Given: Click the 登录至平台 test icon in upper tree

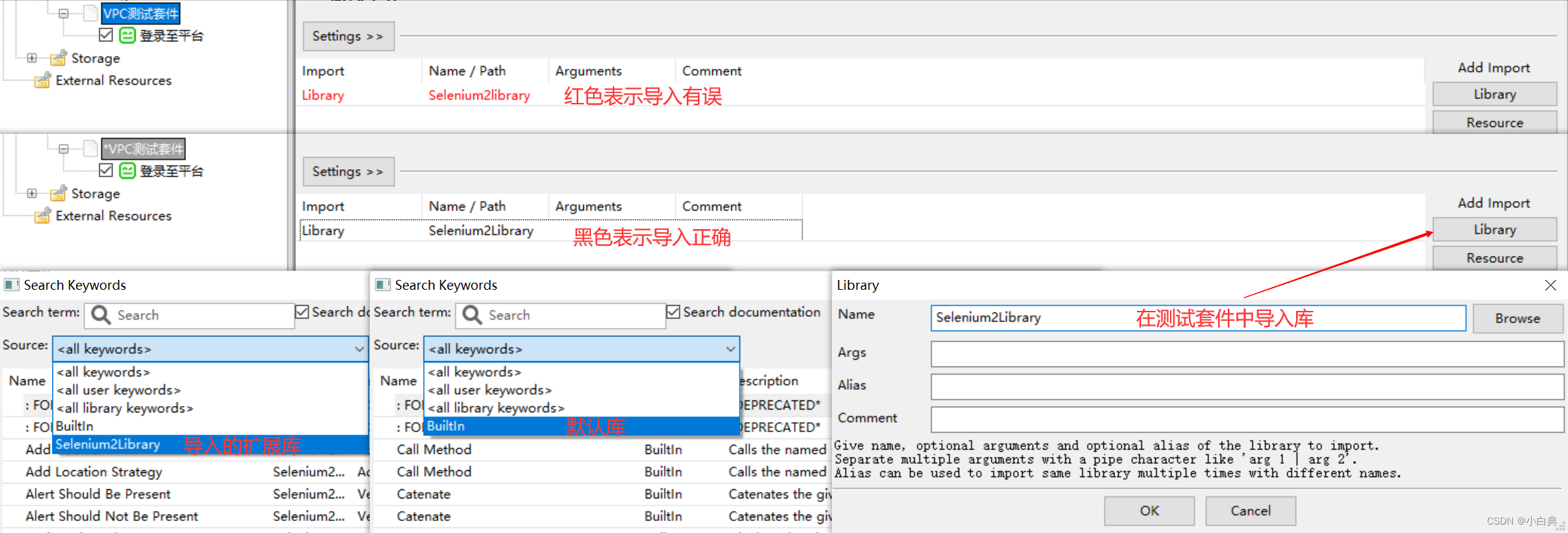Looking at the screenshot, I should pyautogui.click(x=127, y=35).
